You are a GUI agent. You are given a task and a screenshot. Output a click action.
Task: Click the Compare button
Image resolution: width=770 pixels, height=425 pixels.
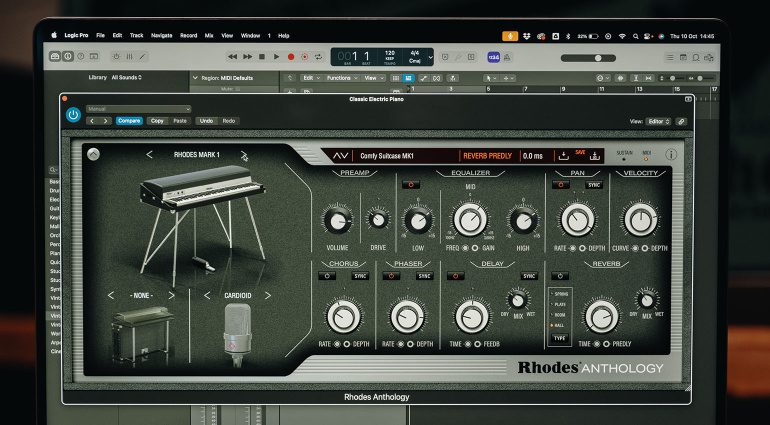(x=129, y=120)
